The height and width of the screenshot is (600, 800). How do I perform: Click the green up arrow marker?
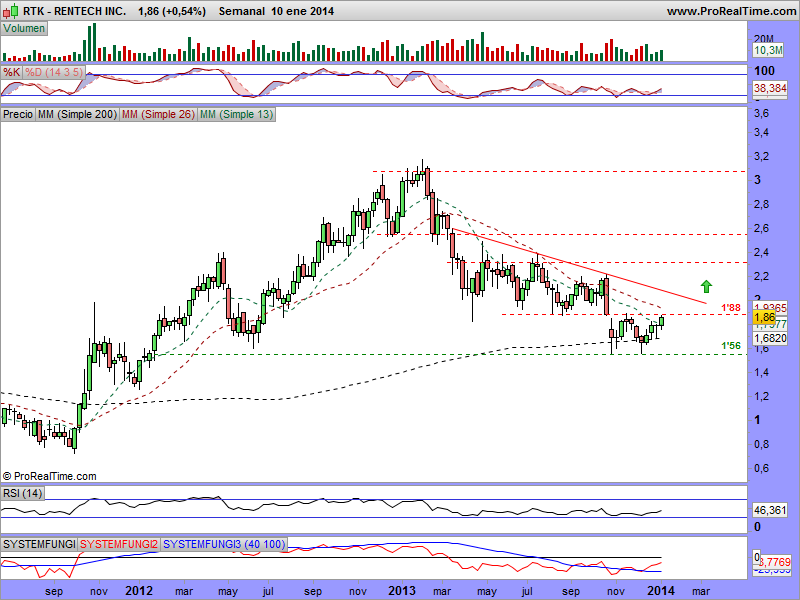[x=706, y=286]
